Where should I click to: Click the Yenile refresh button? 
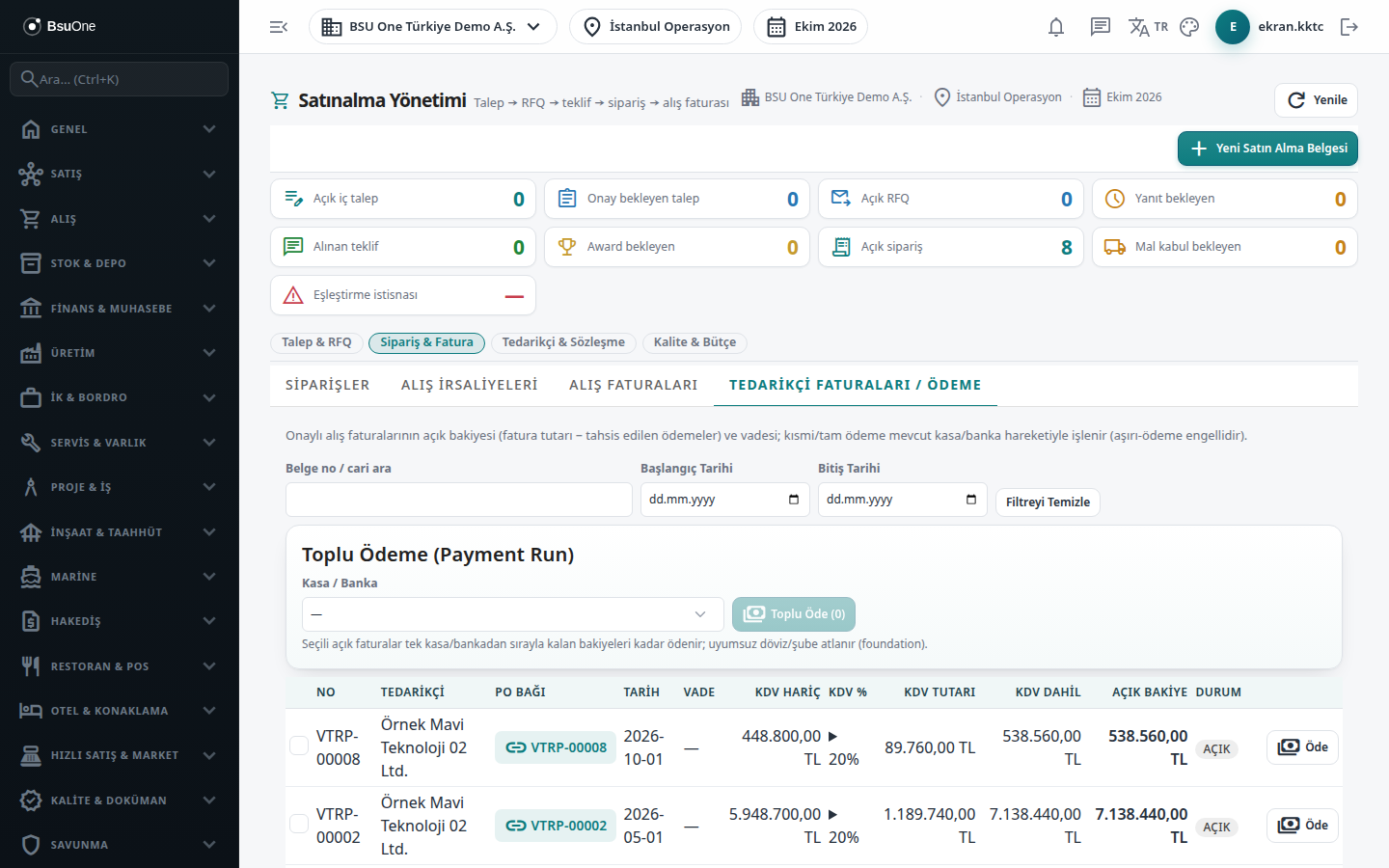[x=1317, y=100]
